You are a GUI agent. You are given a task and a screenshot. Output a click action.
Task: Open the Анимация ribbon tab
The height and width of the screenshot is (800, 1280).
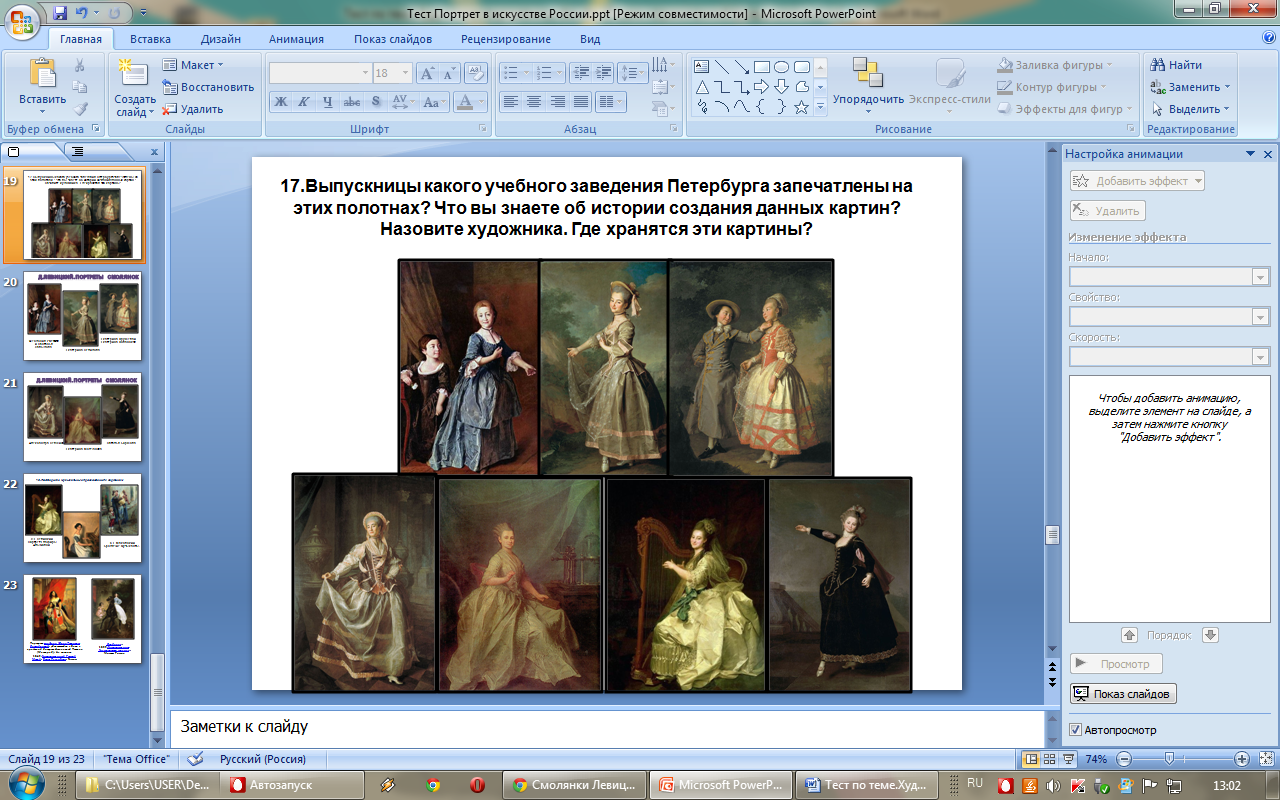pyautogui.click(x=296, y=39)
